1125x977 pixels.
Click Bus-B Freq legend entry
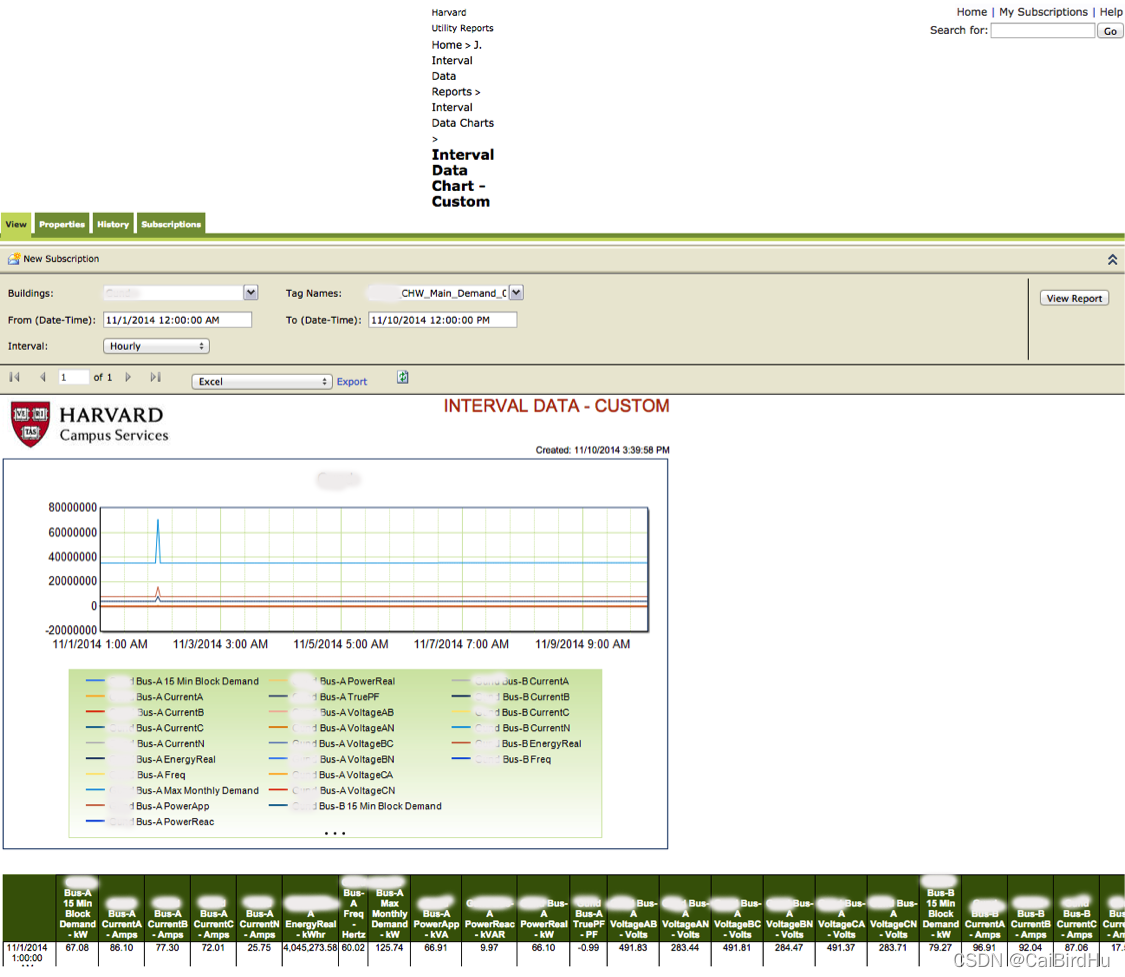click(502, 759)
